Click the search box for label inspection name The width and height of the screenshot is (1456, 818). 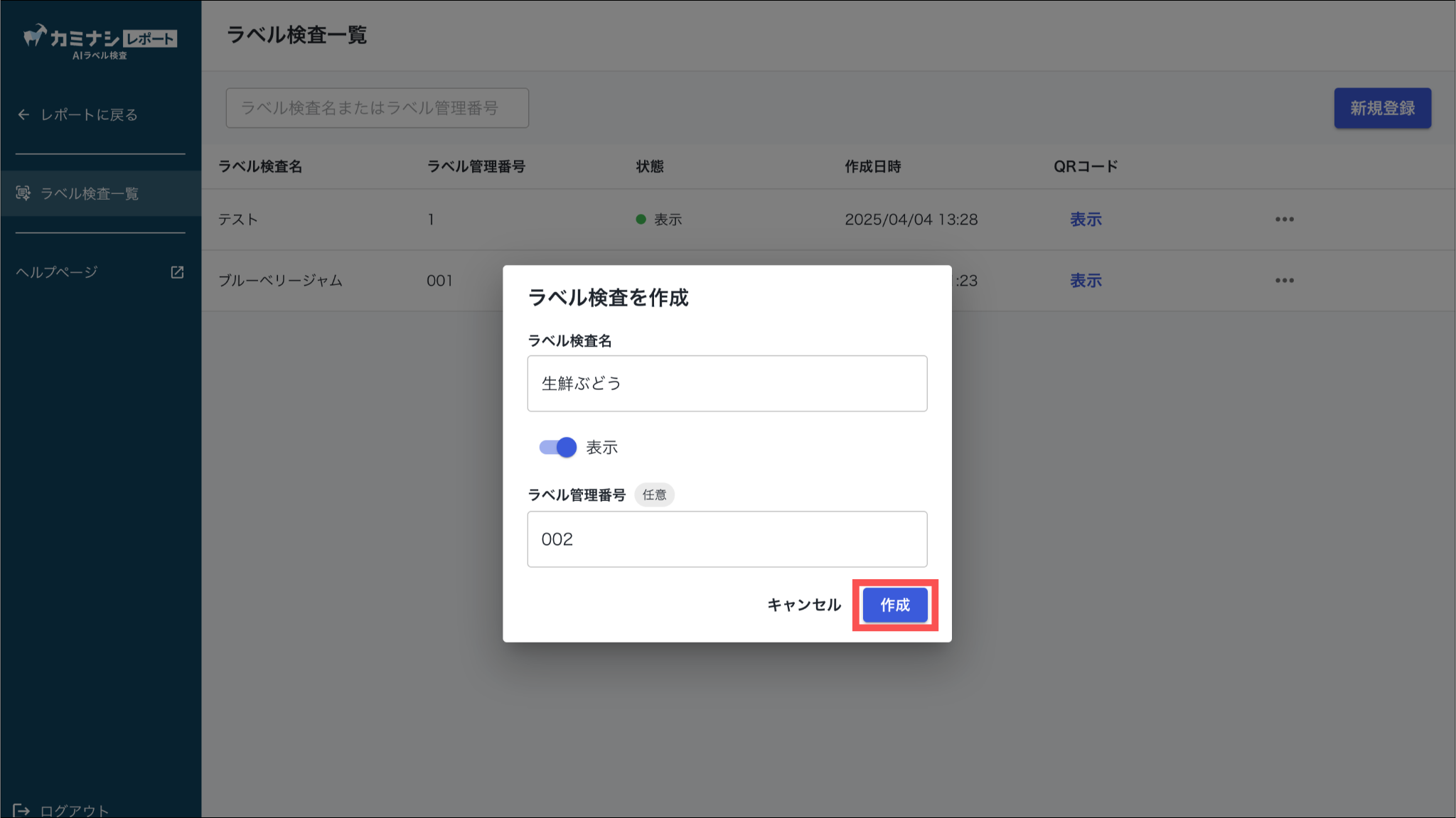point(377,108)
